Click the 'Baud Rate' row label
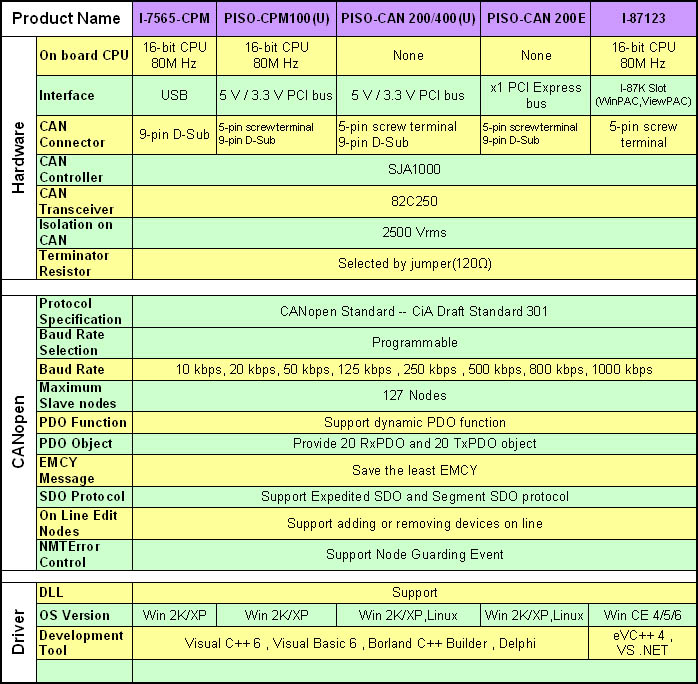Image resolution: width=698 pixels, height=684 pixels. click(84, 369)
